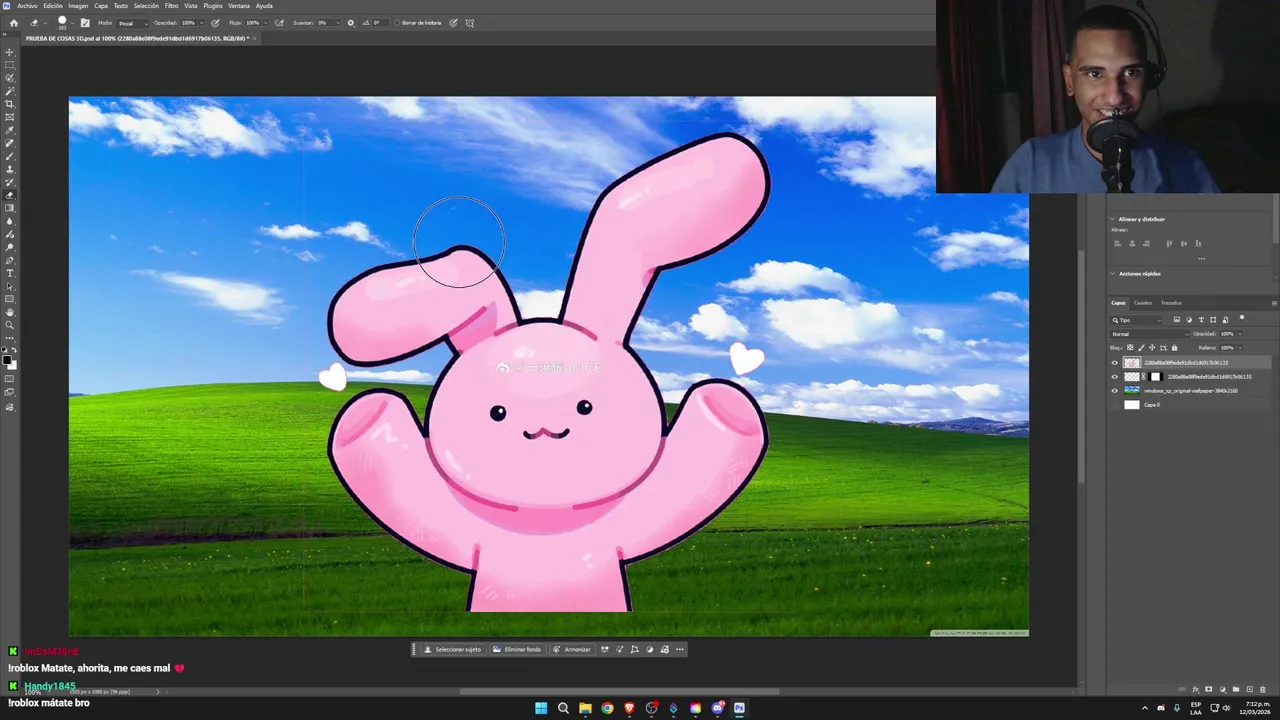Collapse the Acciones rápidas section
Image resolution: width=1280 pixels, height=720 pixels.
[x=1112, y=273]
